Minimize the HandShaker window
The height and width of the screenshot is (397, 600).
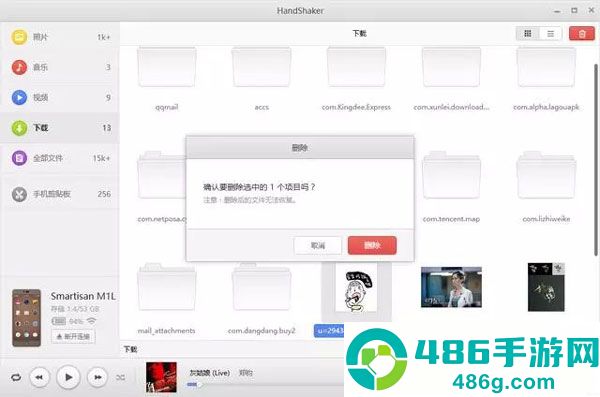(x=557, y=11)
